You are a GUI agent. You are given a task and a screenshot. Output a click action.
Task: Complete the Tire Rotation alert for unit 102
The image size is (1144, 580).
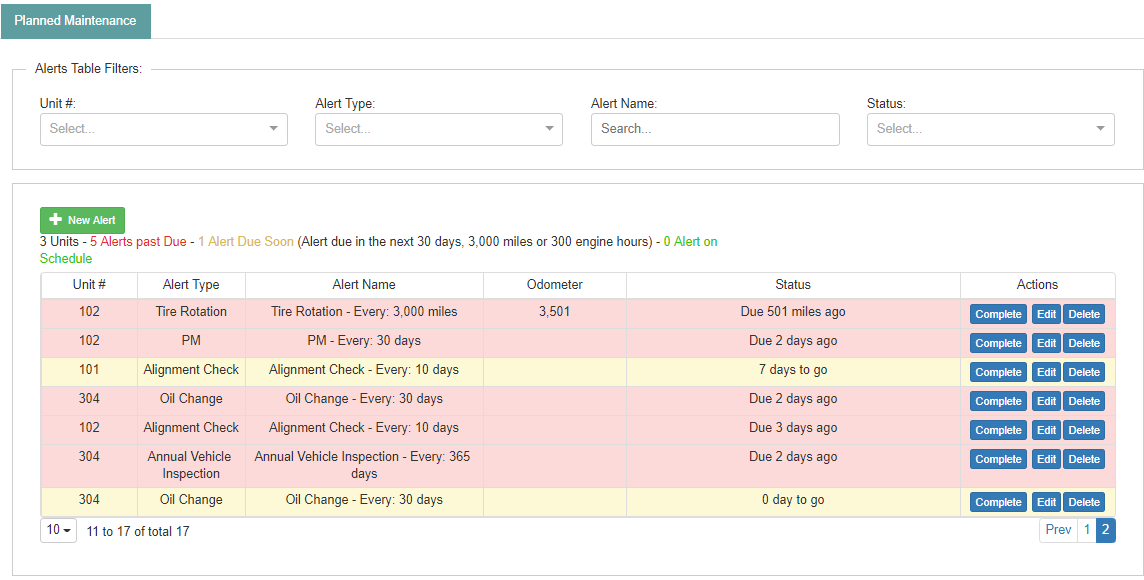[998, 314]
